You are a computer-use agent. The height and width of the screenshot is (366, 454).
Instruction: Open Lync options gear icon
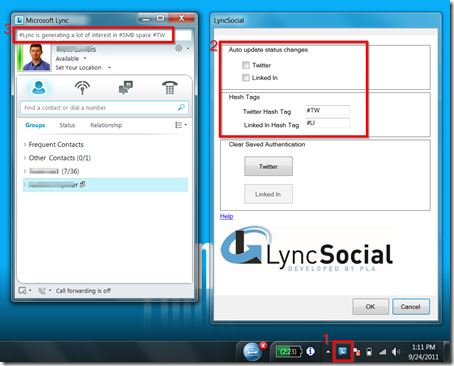[179, 49]
